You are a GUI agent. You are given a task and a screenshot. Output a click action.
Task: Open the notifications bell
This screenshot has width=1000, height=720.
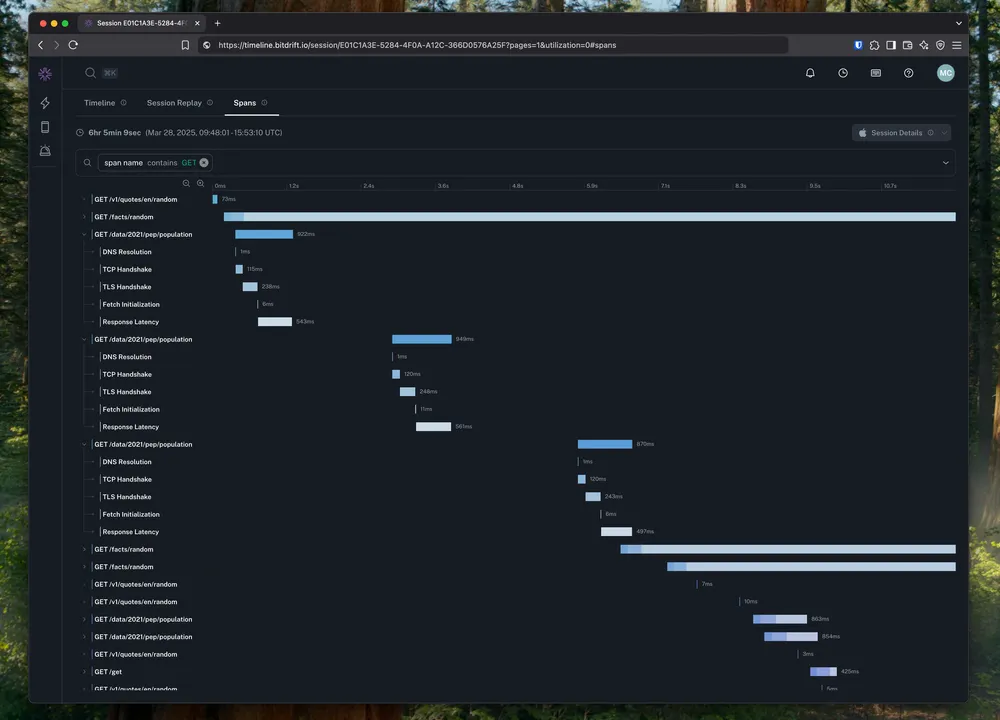(810, 73)
